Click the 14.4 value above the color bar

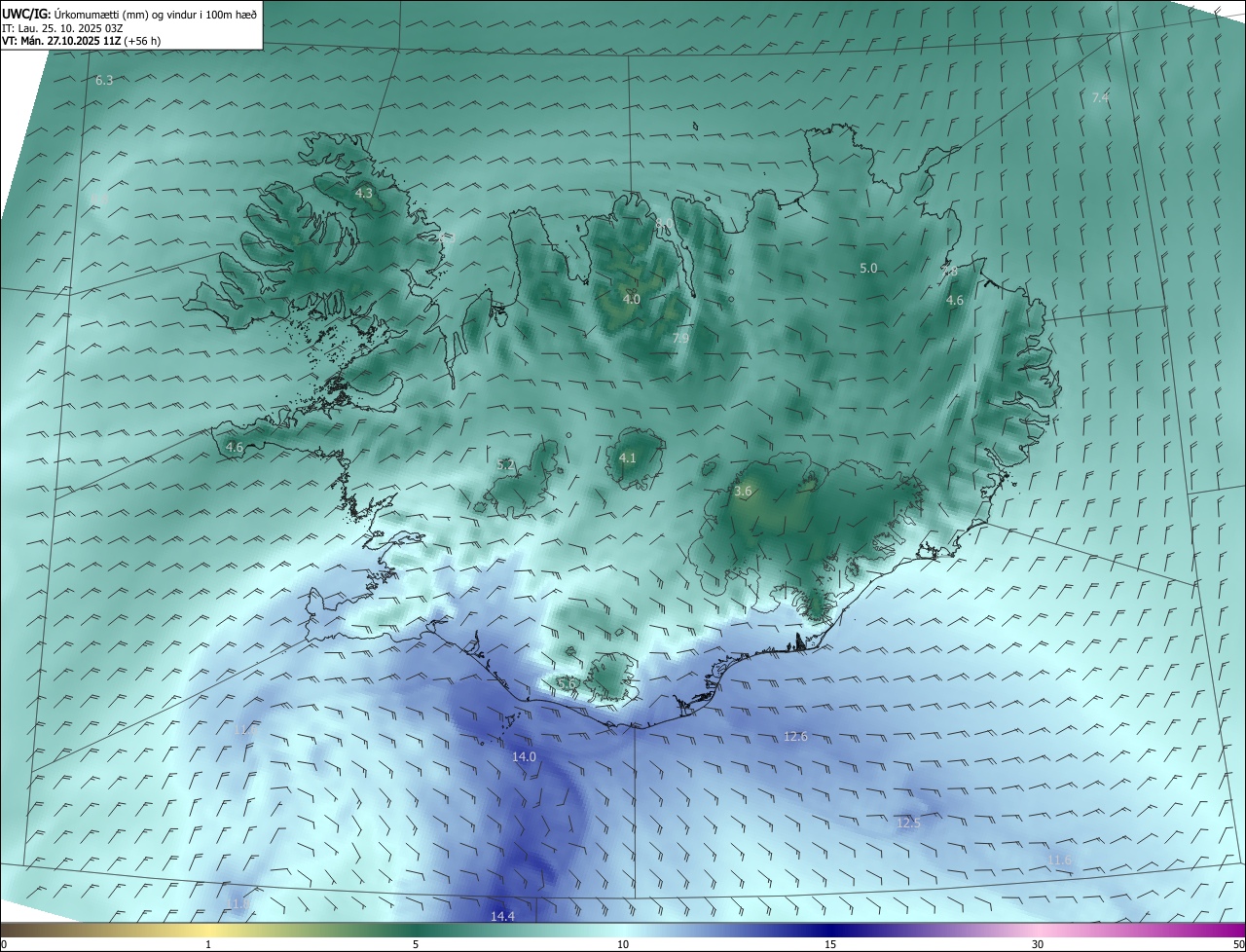502,916
